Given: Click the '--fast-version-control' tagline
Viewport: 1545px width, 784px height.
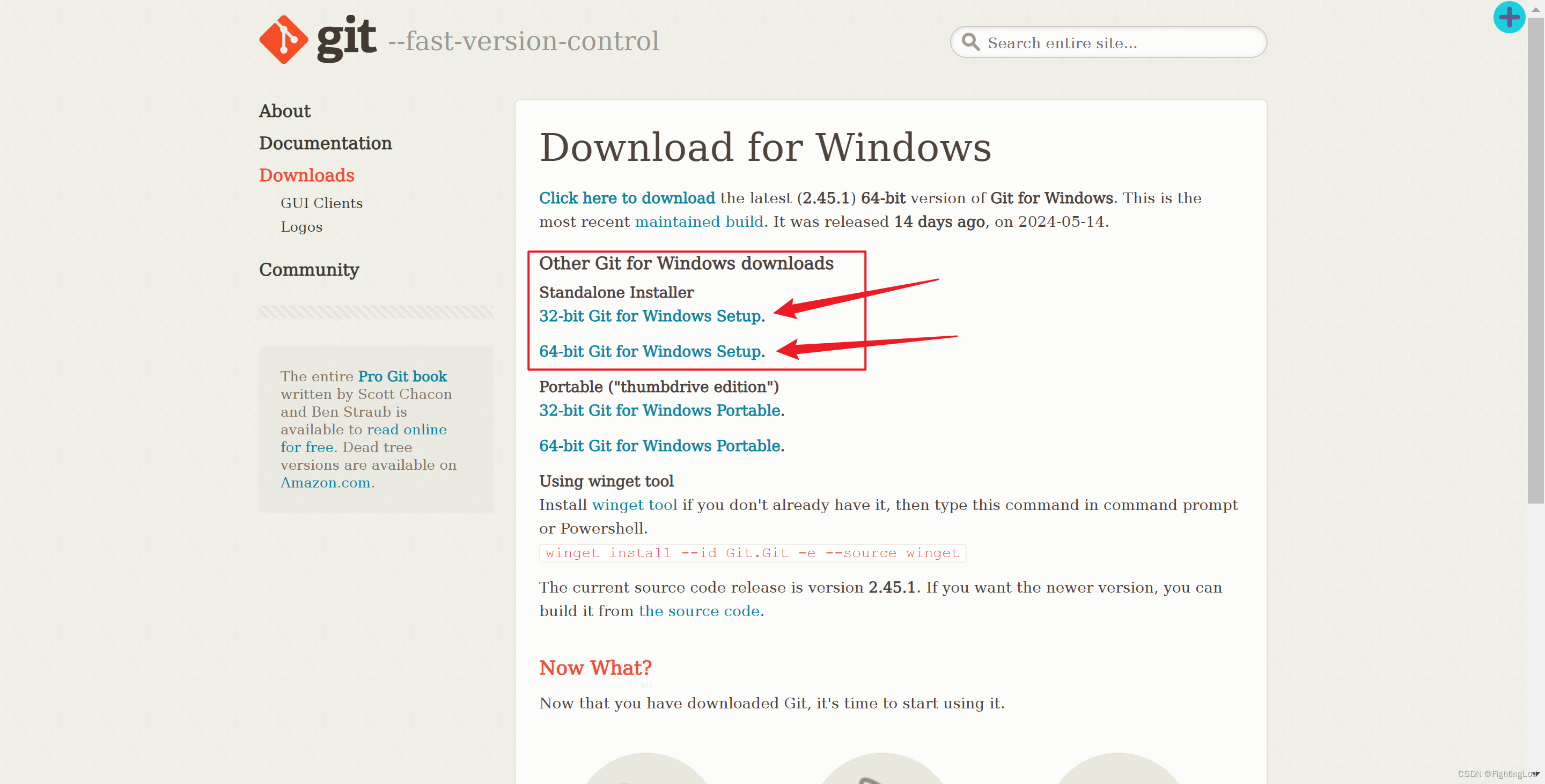Looking at the screenshot, I should click(524, 41).
